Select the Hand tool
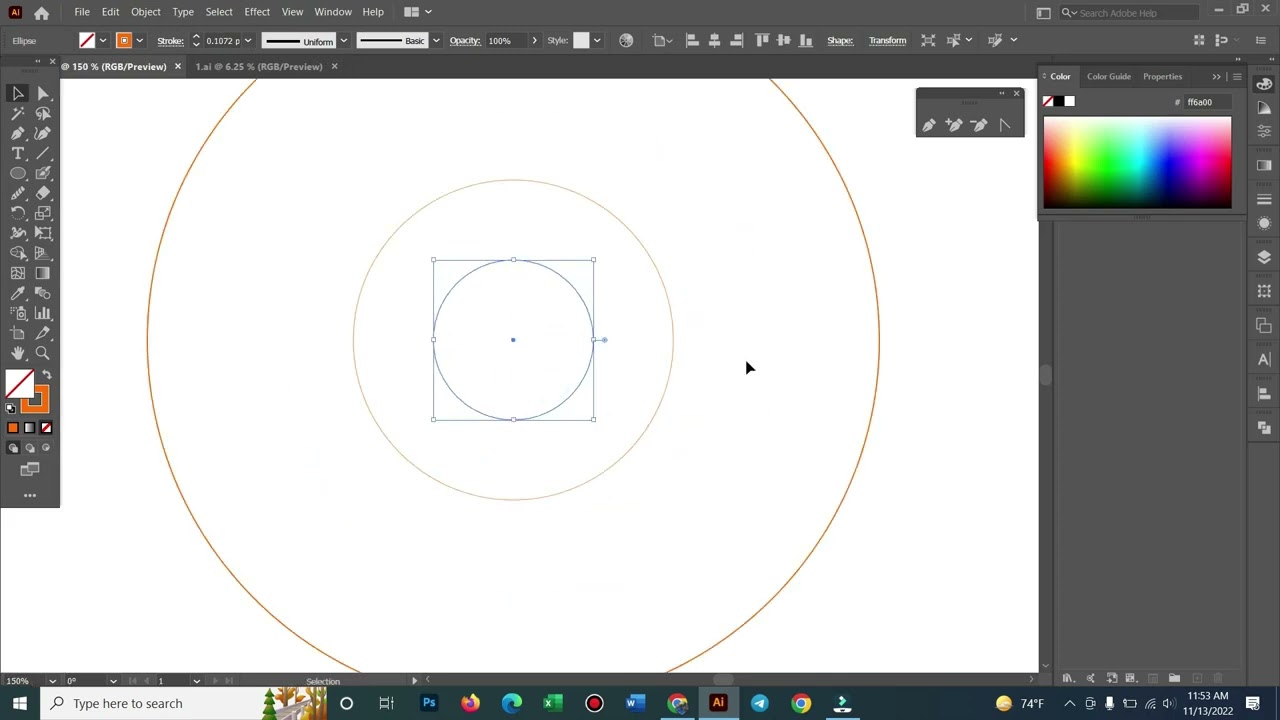1280x720 pixels. pos(18,353)
